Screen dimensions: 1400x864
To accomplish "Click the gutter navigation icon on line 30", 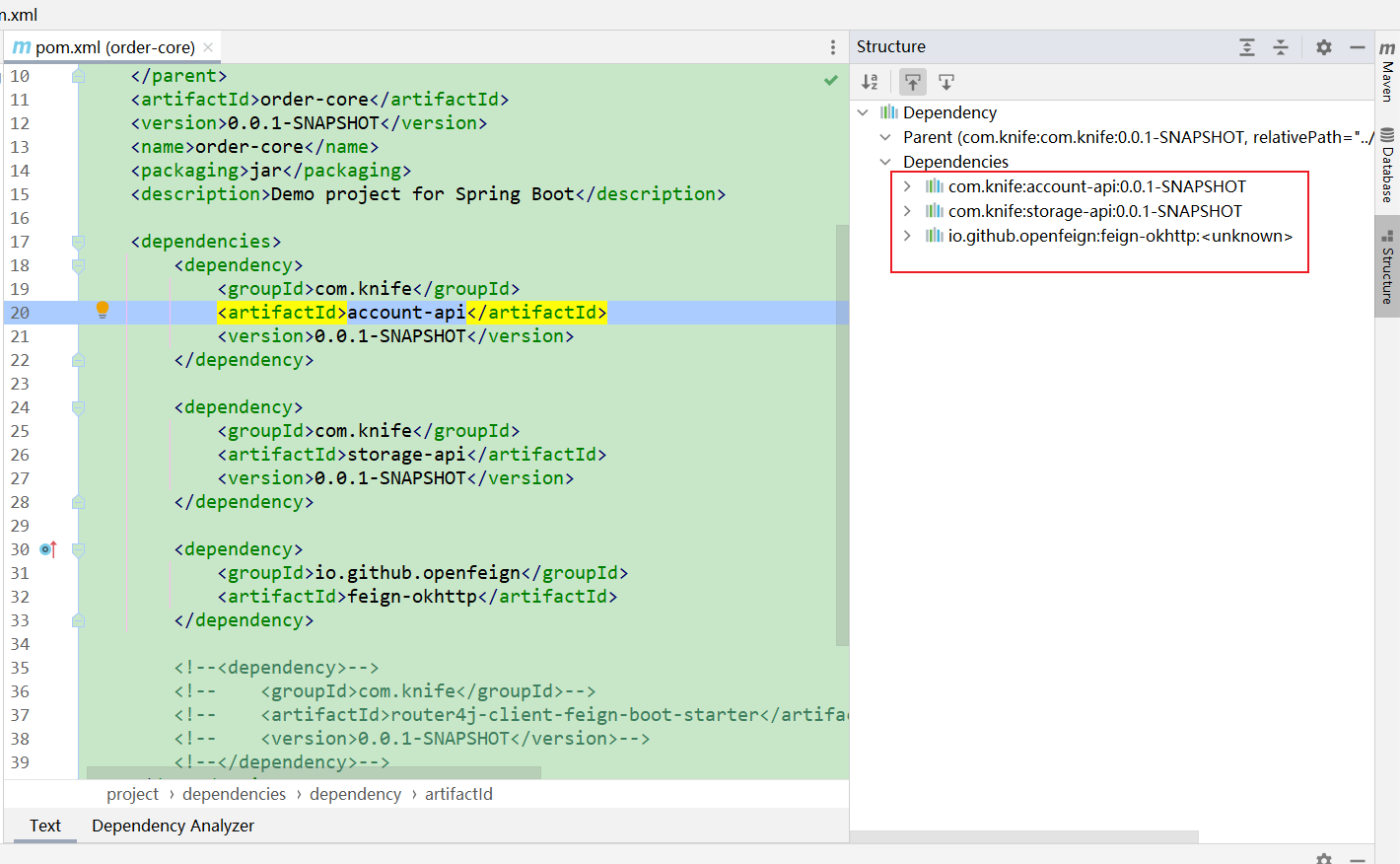I will click(46, 548).
